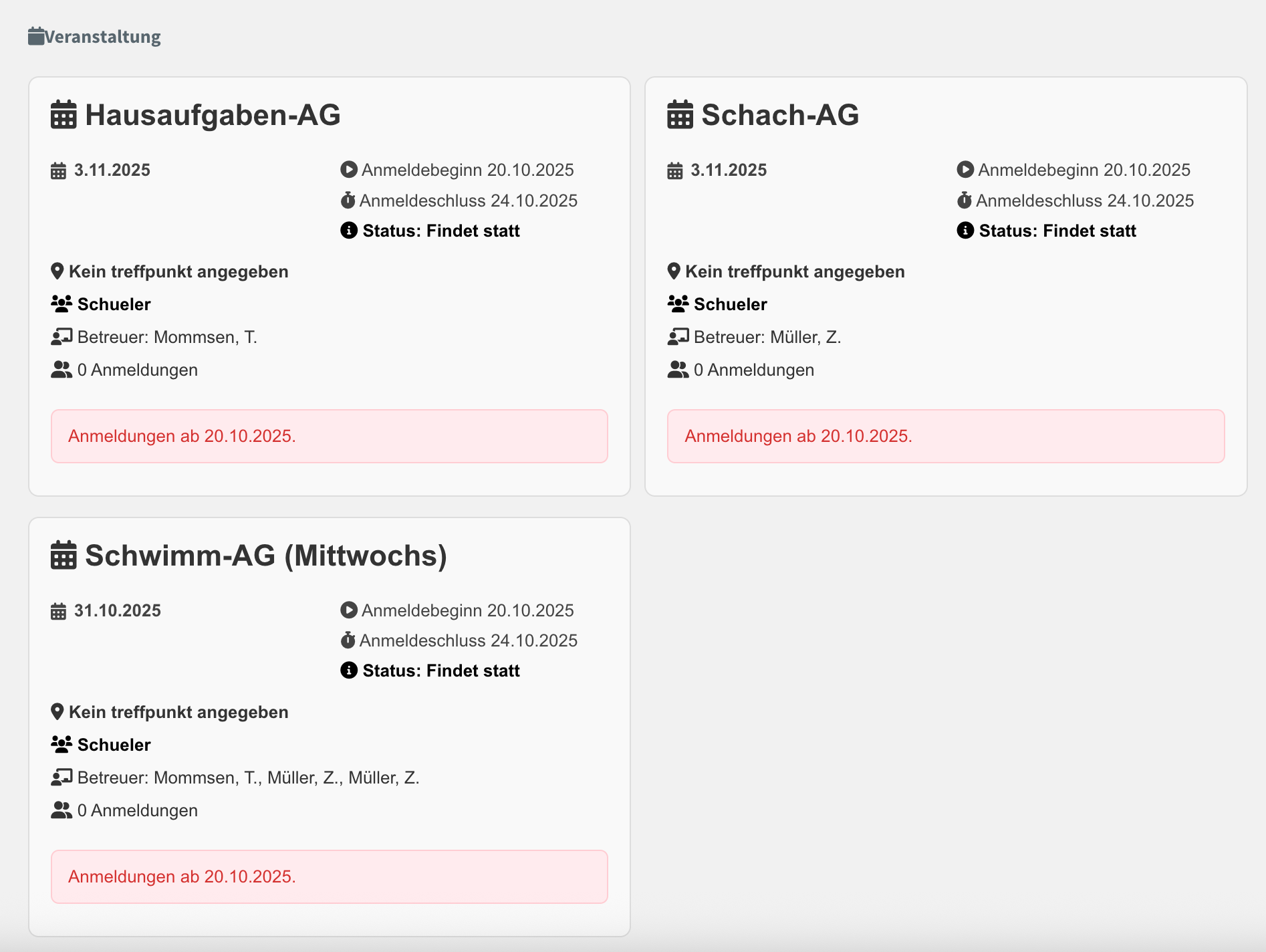Click the red registration notice in Hausaufgaben-AG

[x=329, y=437]
